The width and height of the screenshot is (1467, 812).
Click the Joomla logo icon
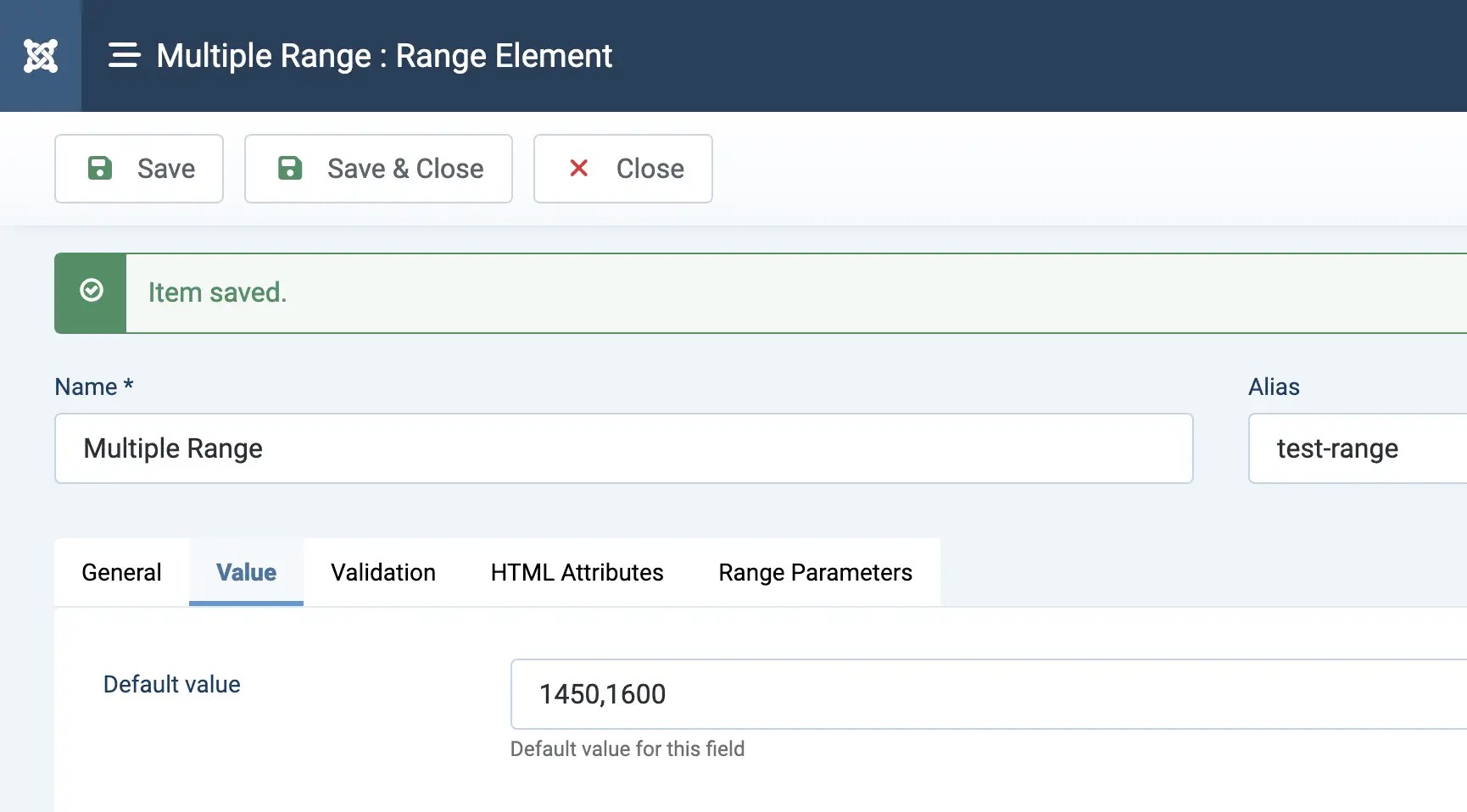point(41,56)
